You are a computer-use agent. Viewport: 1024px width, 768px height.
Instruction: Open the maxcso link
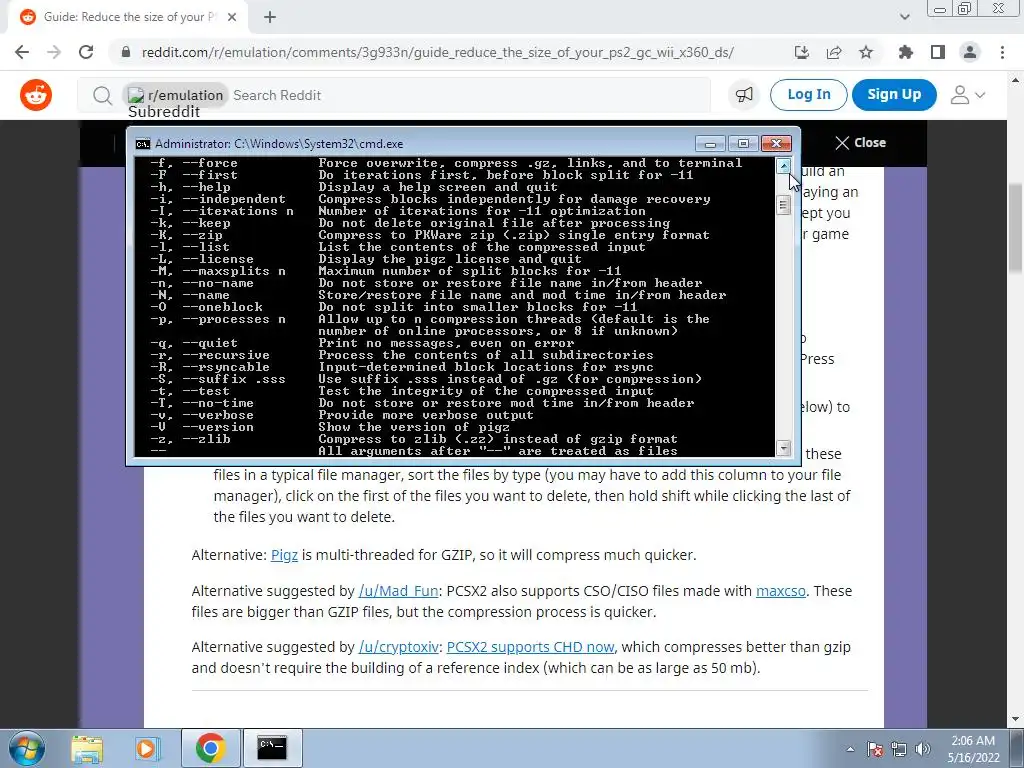tap(780, 591)
